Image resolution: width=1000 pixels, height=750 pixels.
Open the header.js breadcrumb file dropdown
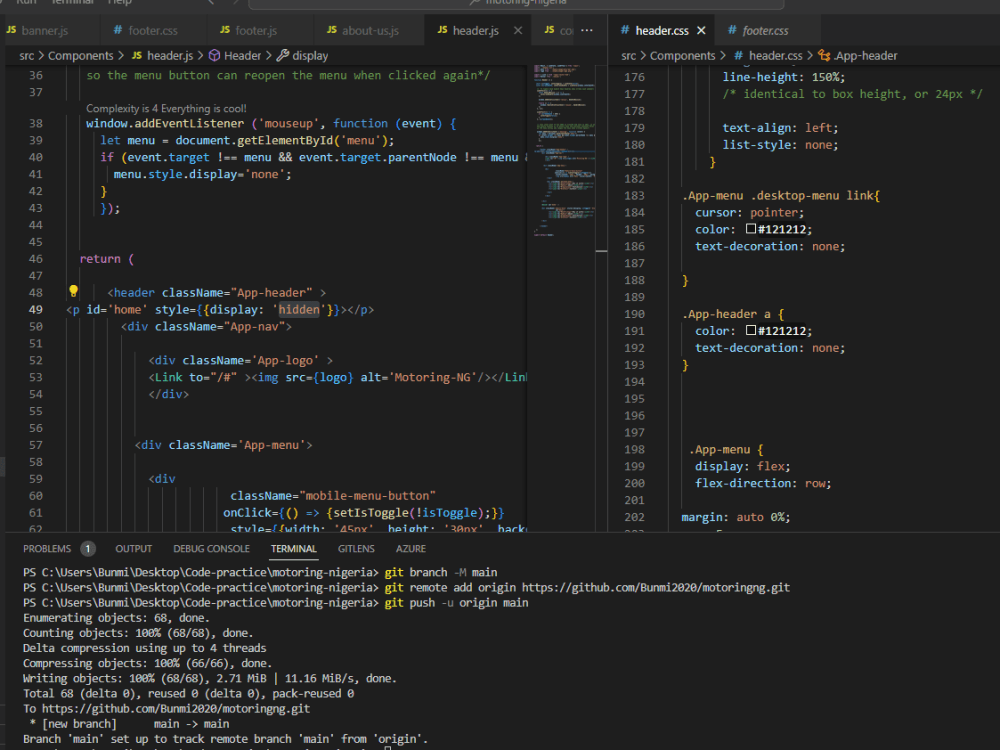click(x=163, y=55)
